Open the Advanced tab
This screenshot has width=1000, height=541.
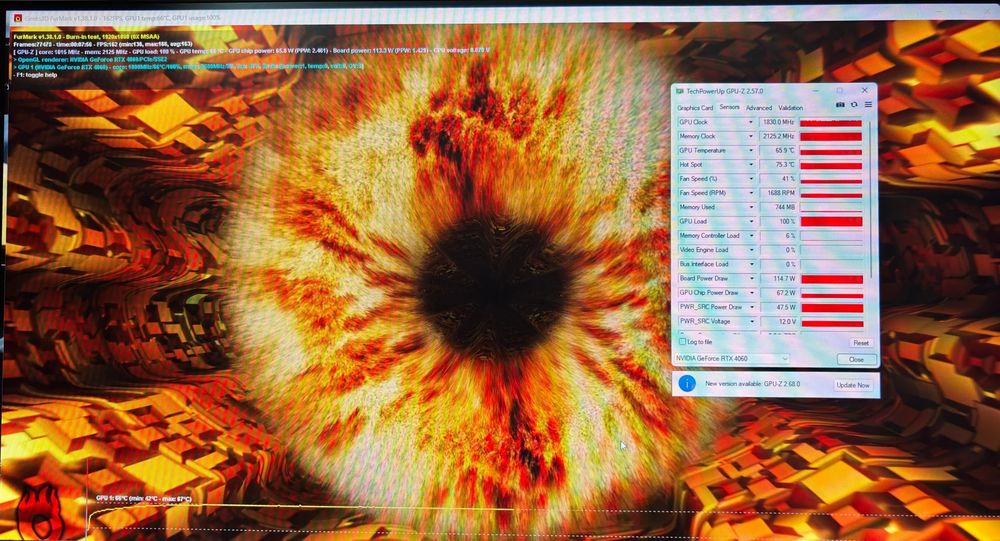pos(759,108)
